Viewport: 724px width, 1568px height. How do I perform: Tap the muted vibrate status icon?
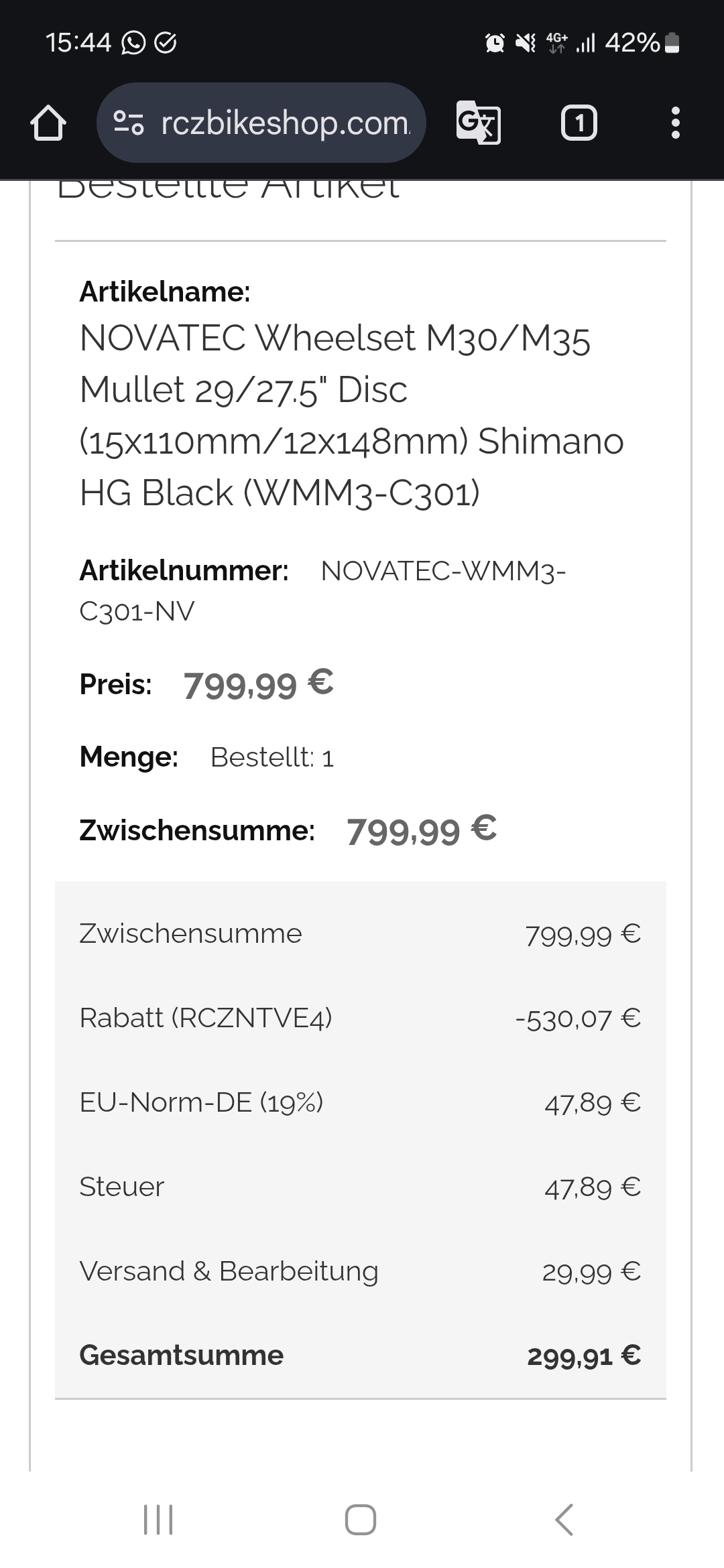pyautogui.click(x=526, y=44)
